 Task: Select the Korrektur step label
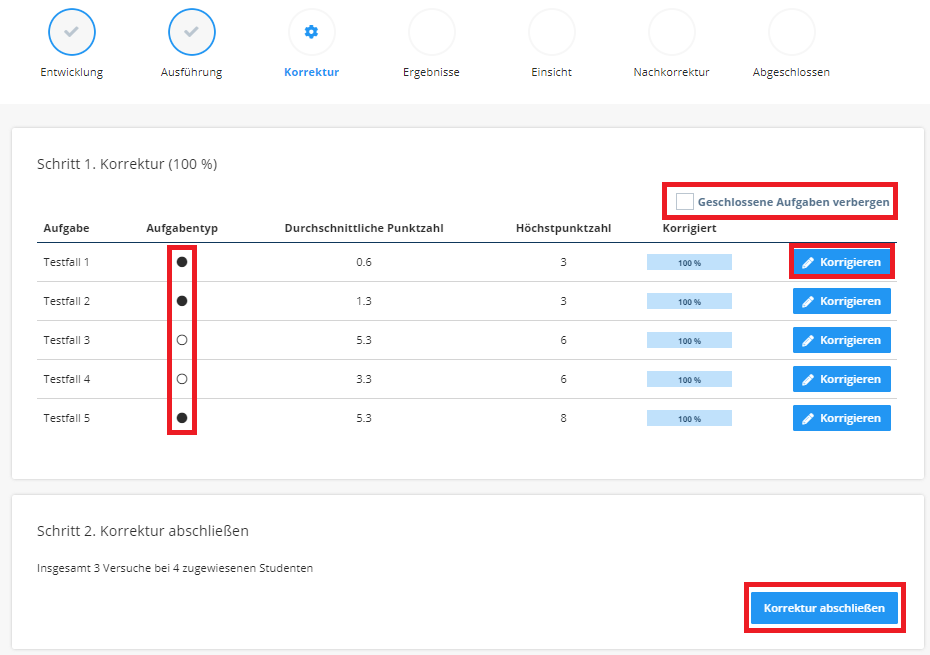(311, 73)
